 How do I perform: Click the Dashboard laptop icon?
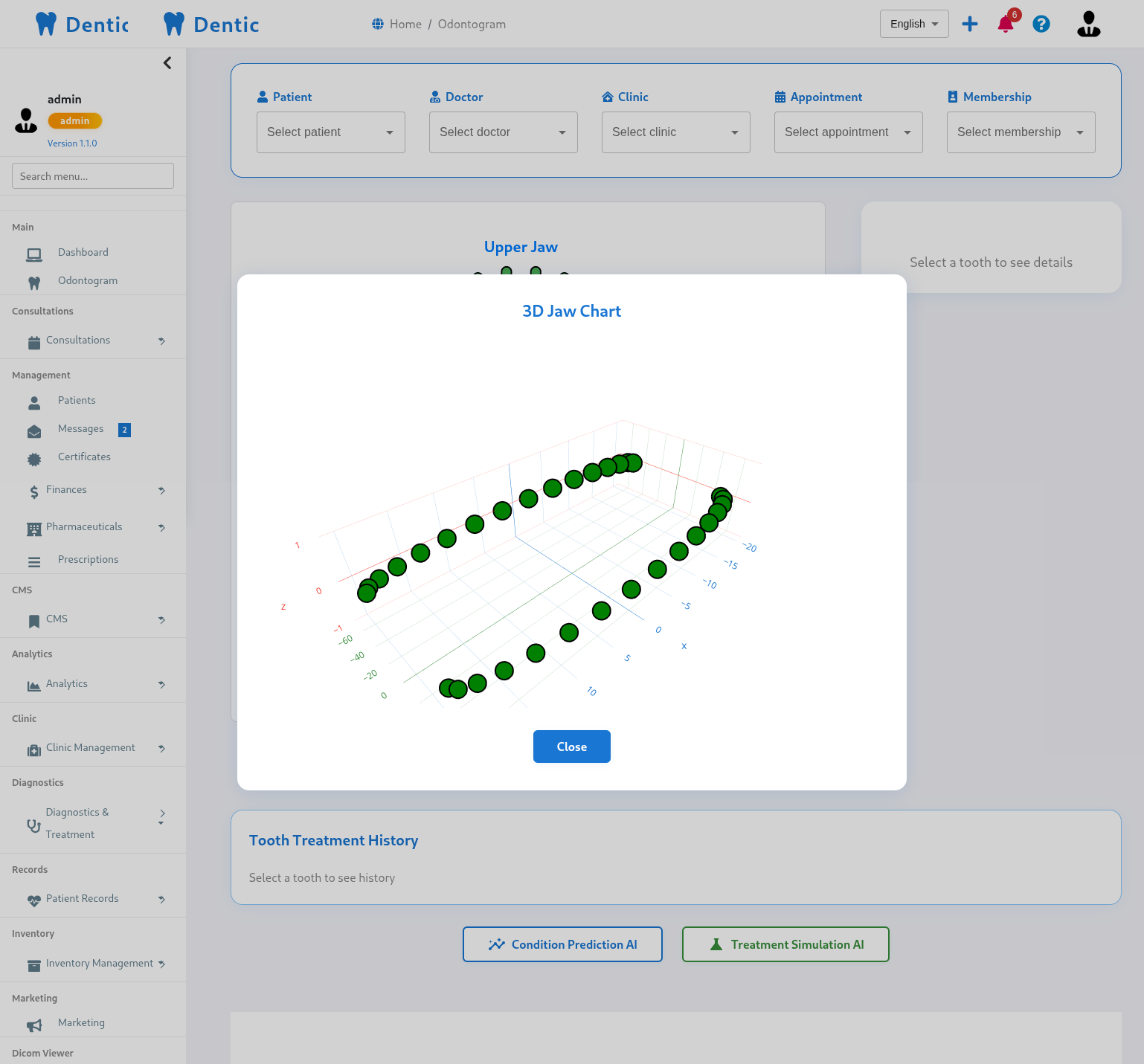(x=34, y=254)
